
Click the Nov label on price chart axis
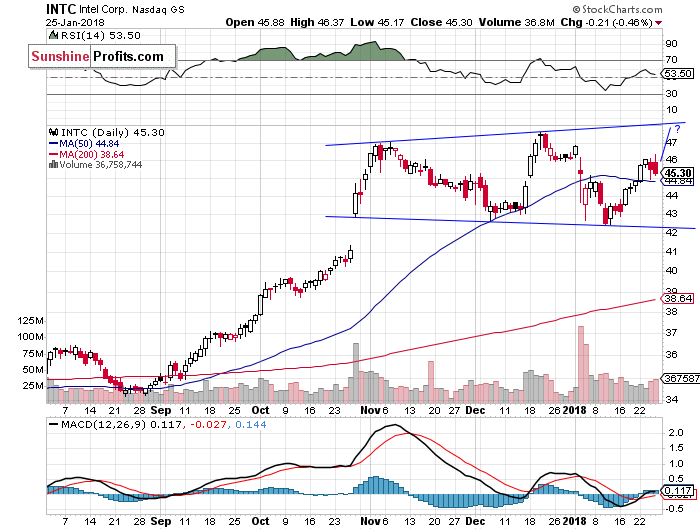click(x=370, y=410)
